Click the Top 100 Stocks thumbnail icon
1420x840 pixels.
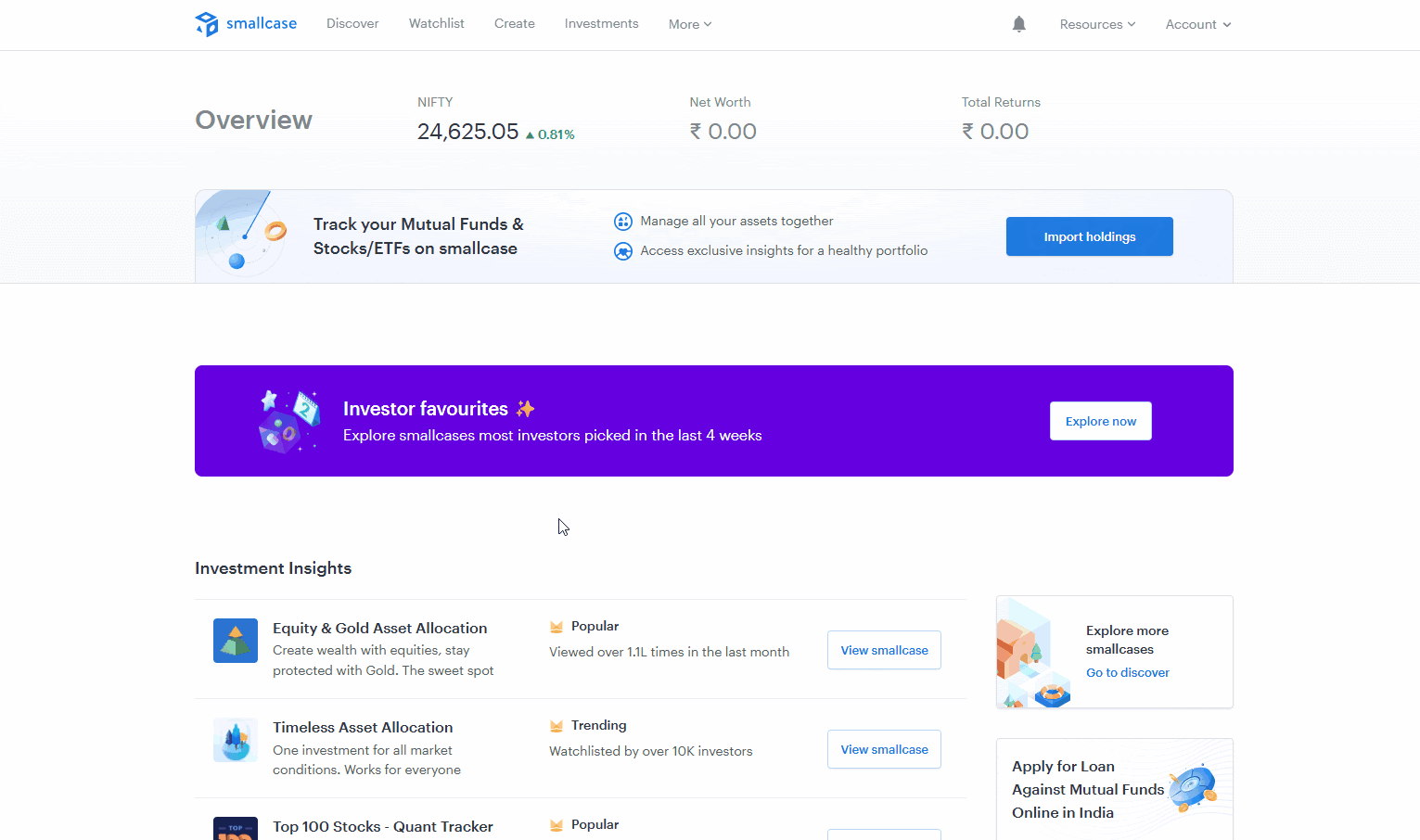tap(236, 829)
